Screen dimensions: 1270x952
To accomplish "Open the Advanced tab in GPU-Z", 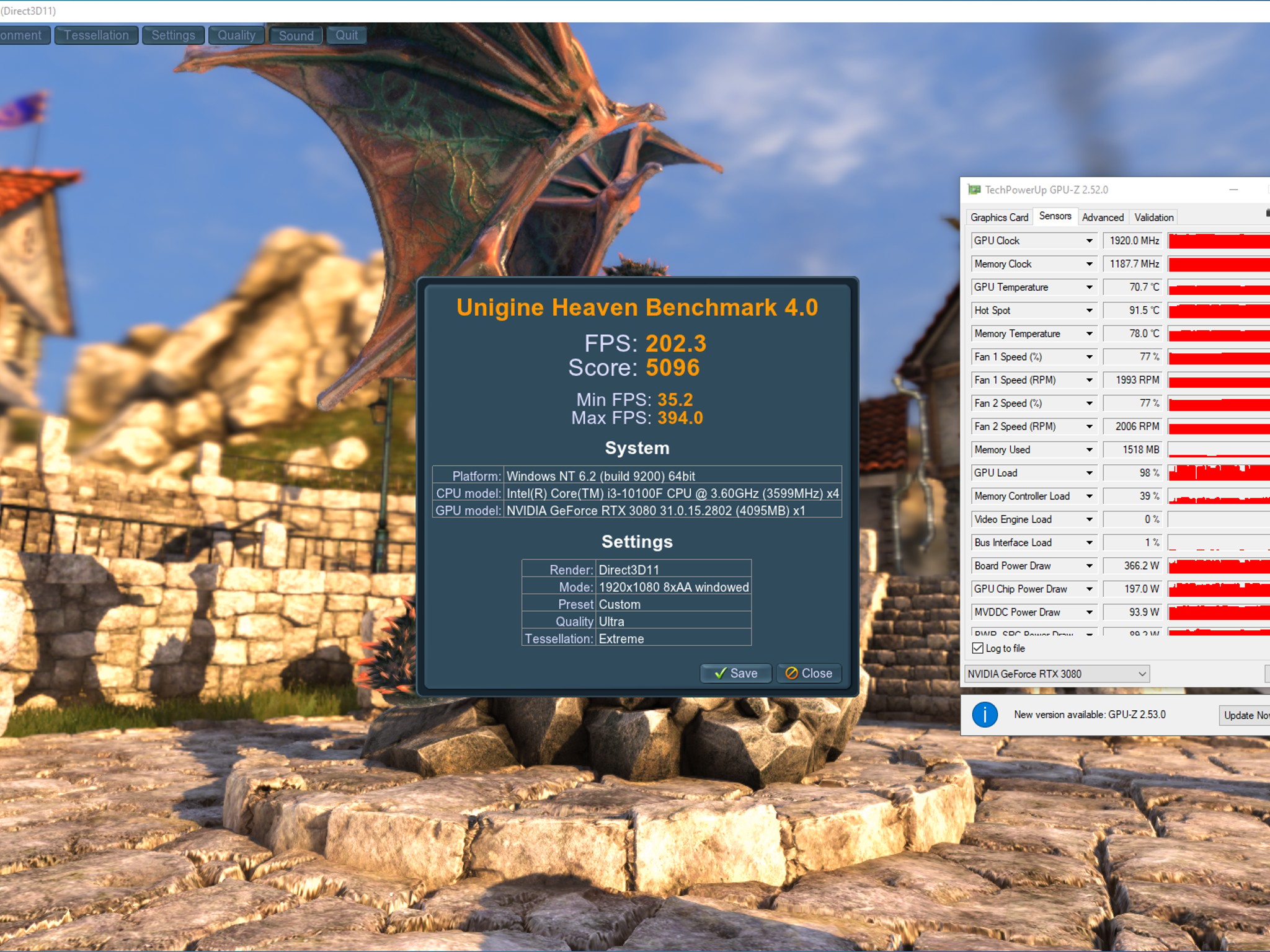I will [1103, 218].
